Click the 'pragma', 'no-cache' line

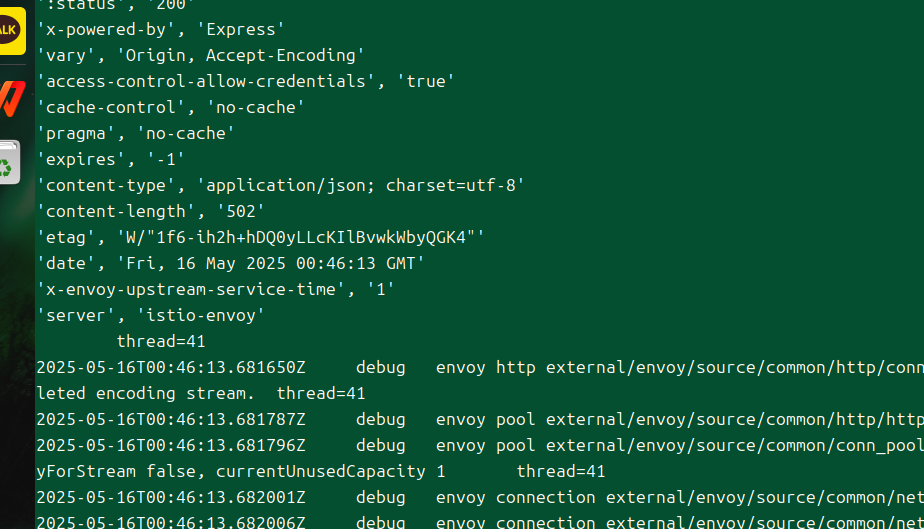tap(136, 133)
